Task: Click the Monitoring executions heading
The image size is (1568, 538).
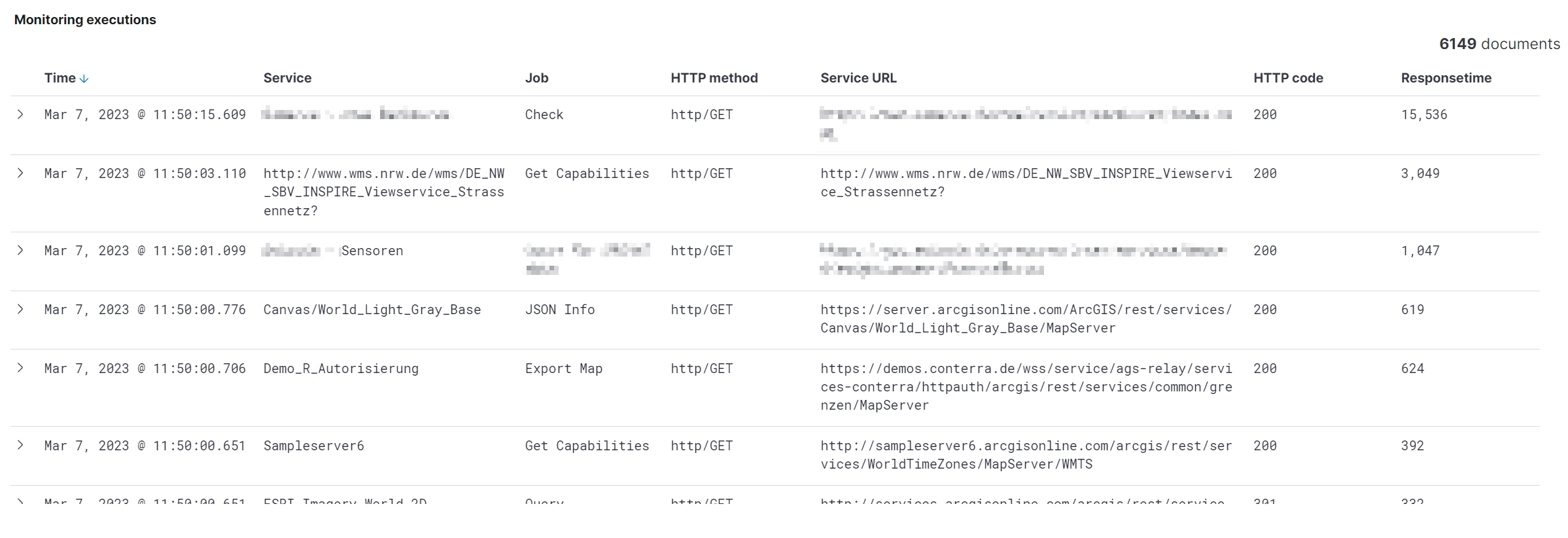Action: [x=85, y=20]
